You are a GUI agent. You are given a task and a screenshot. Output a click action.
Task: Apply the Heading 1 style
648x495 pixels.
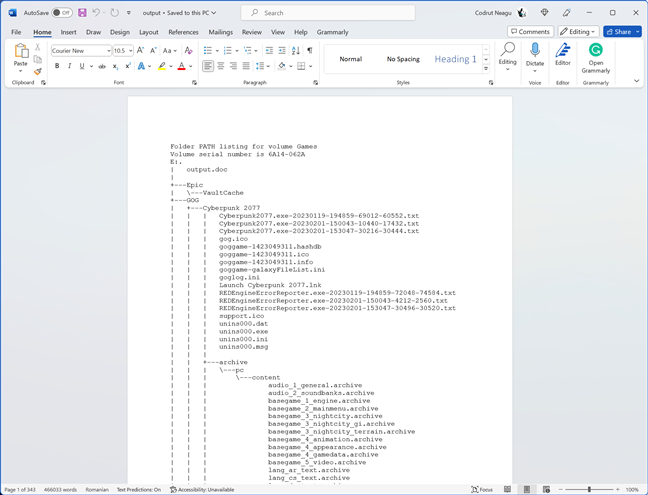click(455, 59)
